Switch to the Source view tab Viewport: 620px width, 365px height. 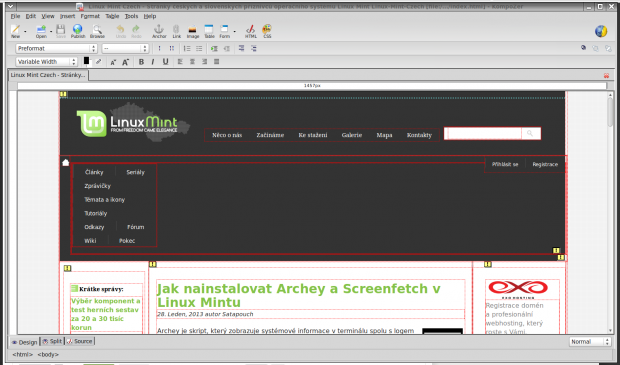79,341
